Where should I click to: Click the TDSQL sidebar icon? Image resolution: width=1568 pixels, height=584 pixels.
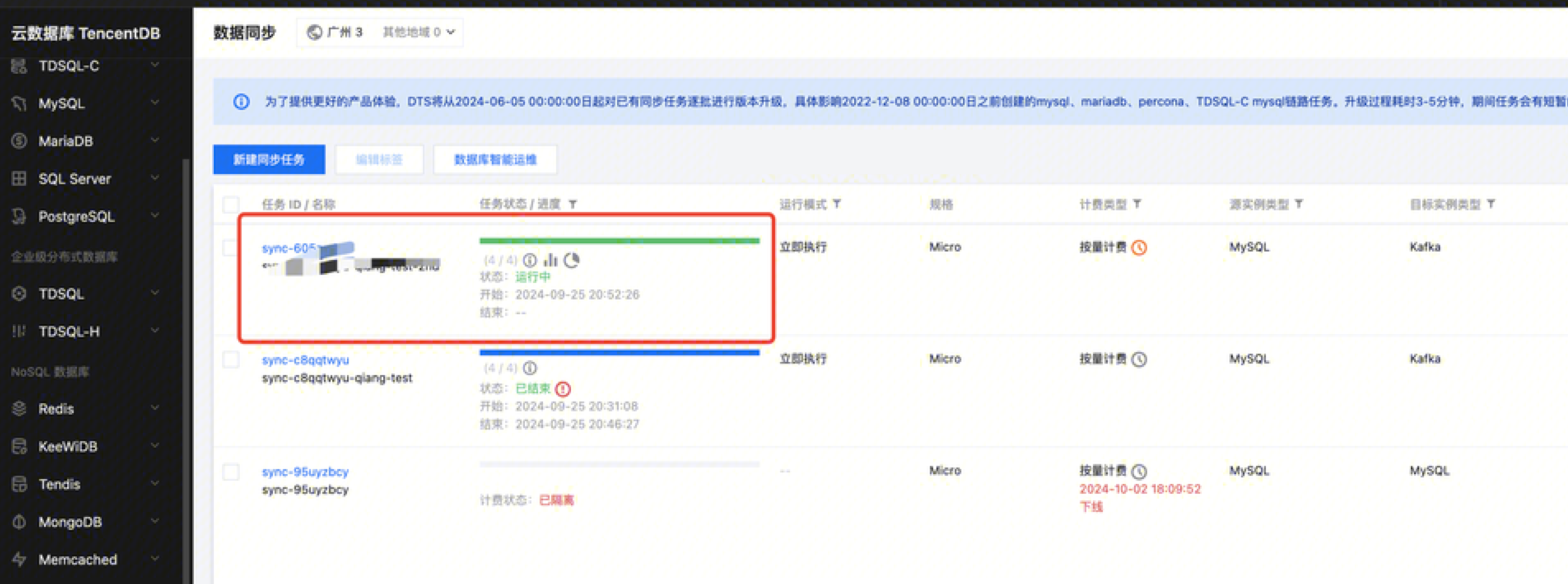click(19, 293)
